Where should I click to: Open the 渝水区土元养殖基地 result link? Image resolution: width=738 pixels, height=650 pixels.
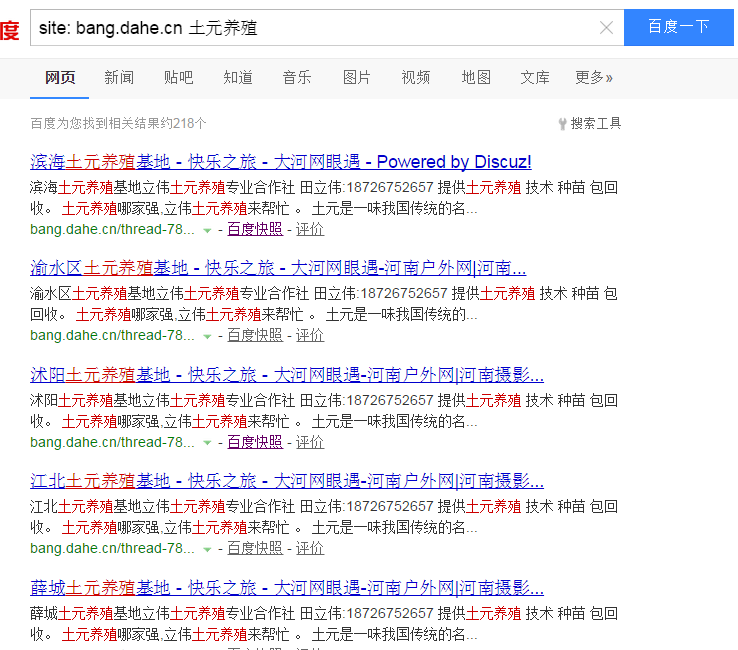tap(278, 268)
